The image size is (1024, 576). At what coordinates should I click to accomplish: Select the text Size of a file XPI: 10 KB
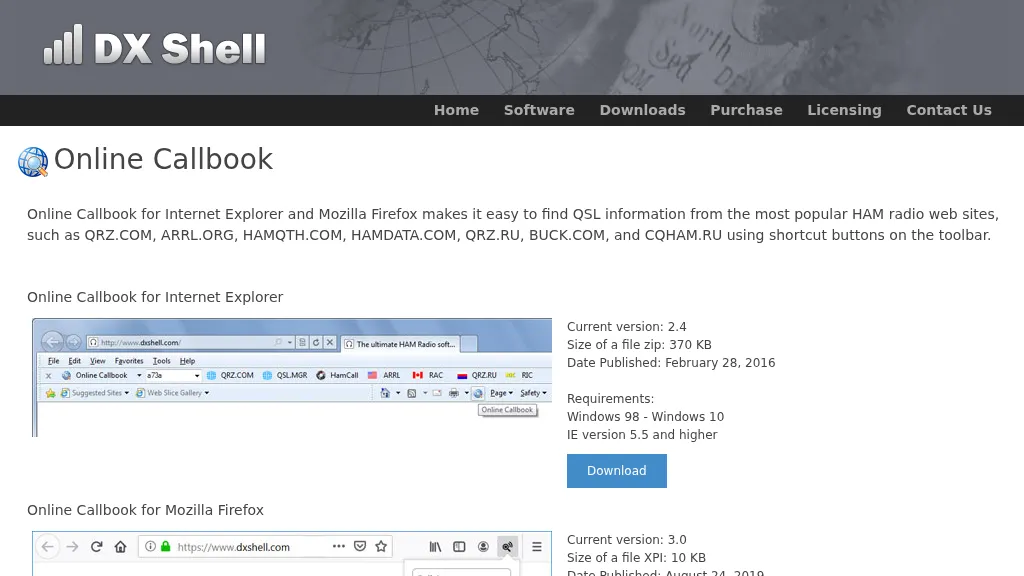636,558
